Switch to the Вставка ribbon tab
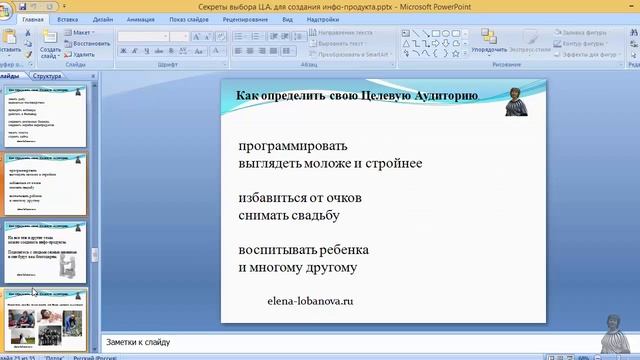The image size is (640, 360). click(67, 19)
